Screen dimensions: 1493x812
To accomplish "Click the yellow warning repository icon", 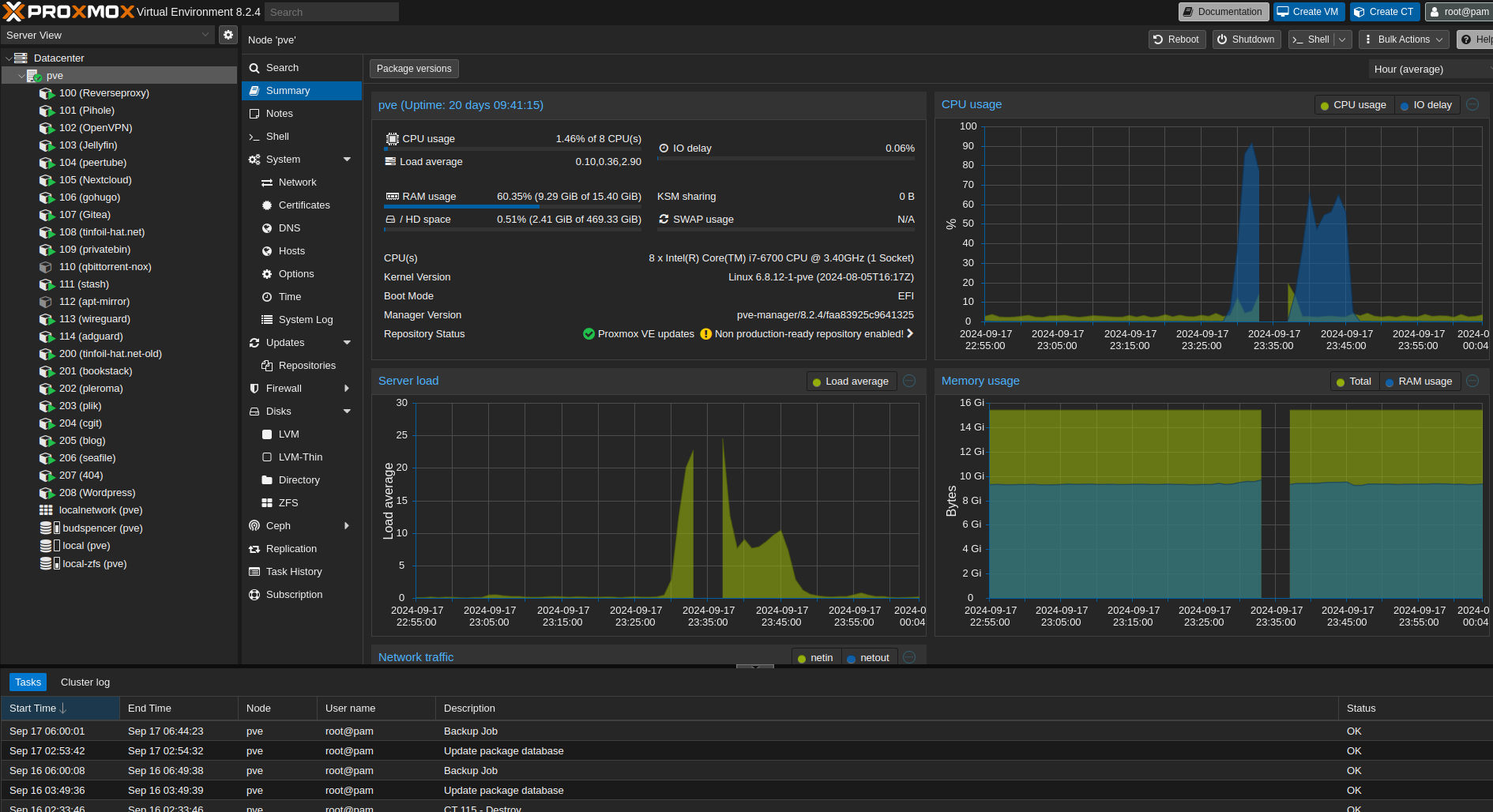I will (x=706, y=334).
